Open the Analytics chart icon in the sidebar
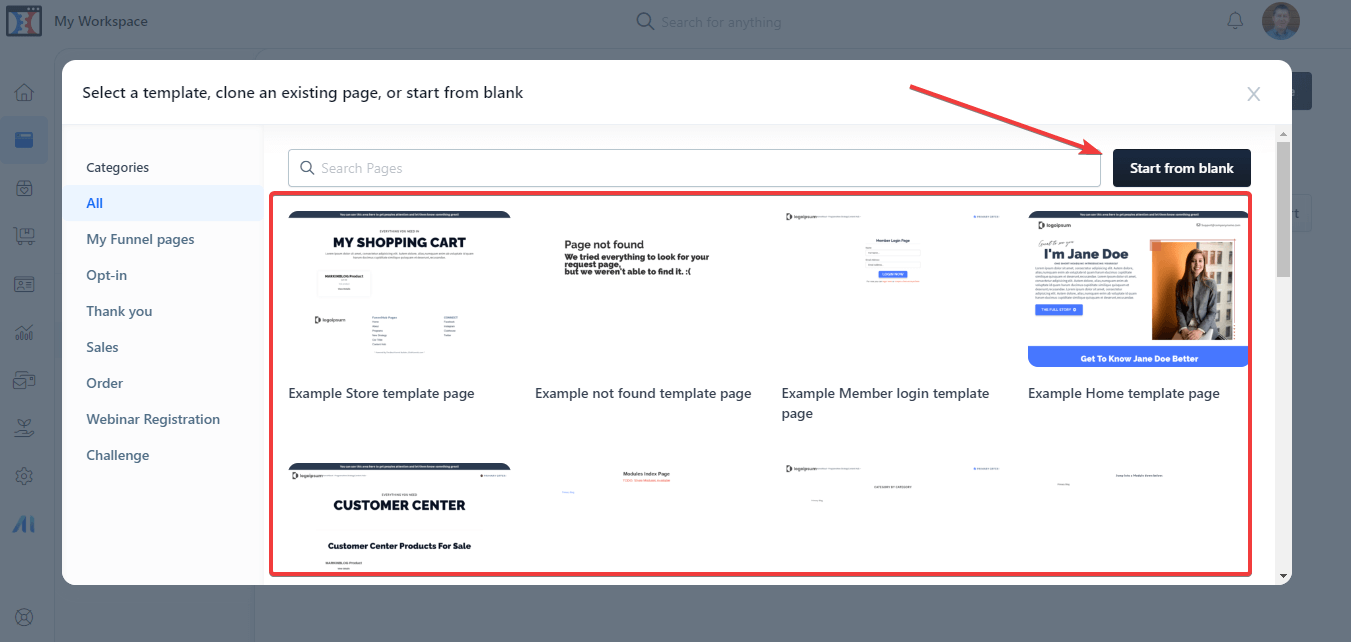Viewport: 1351px width, 642px height. click(x=24, y=331)
